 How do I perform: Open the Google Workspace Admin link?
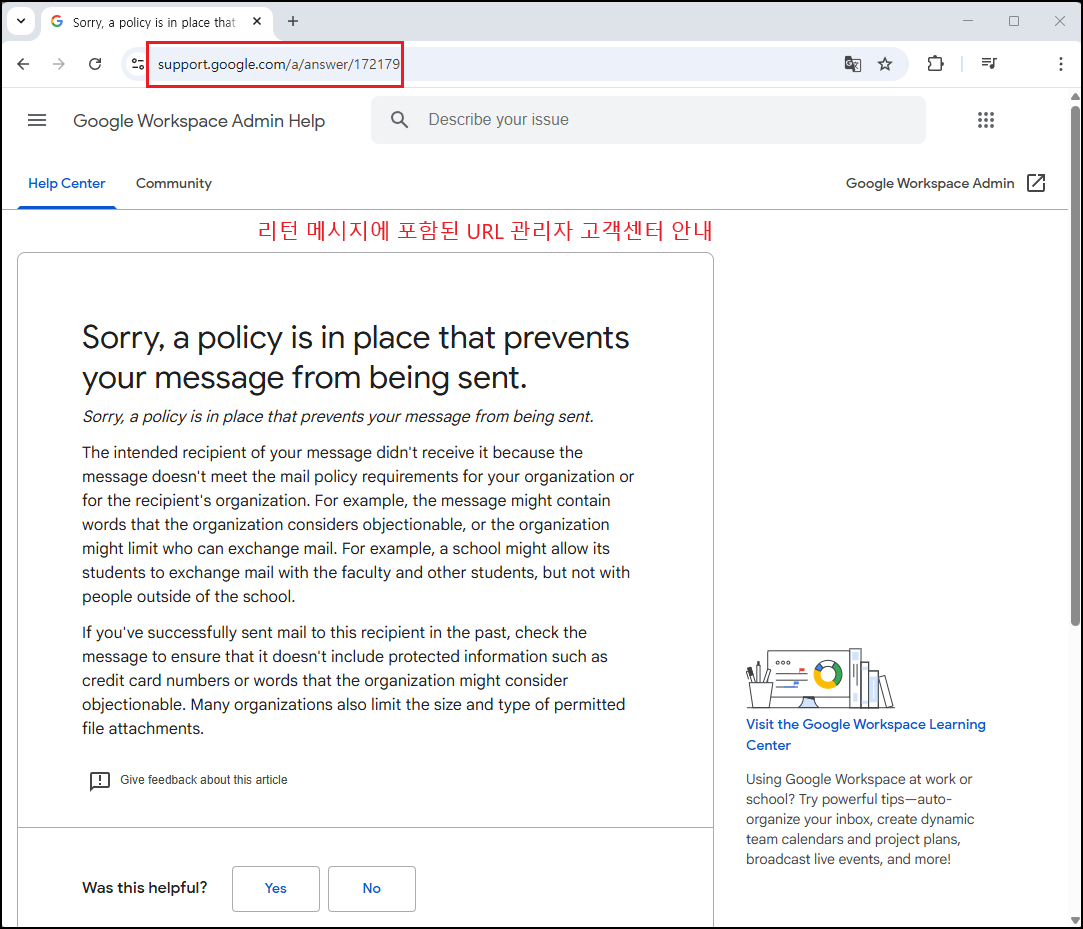pyautogui.click(x=930, y=183)
